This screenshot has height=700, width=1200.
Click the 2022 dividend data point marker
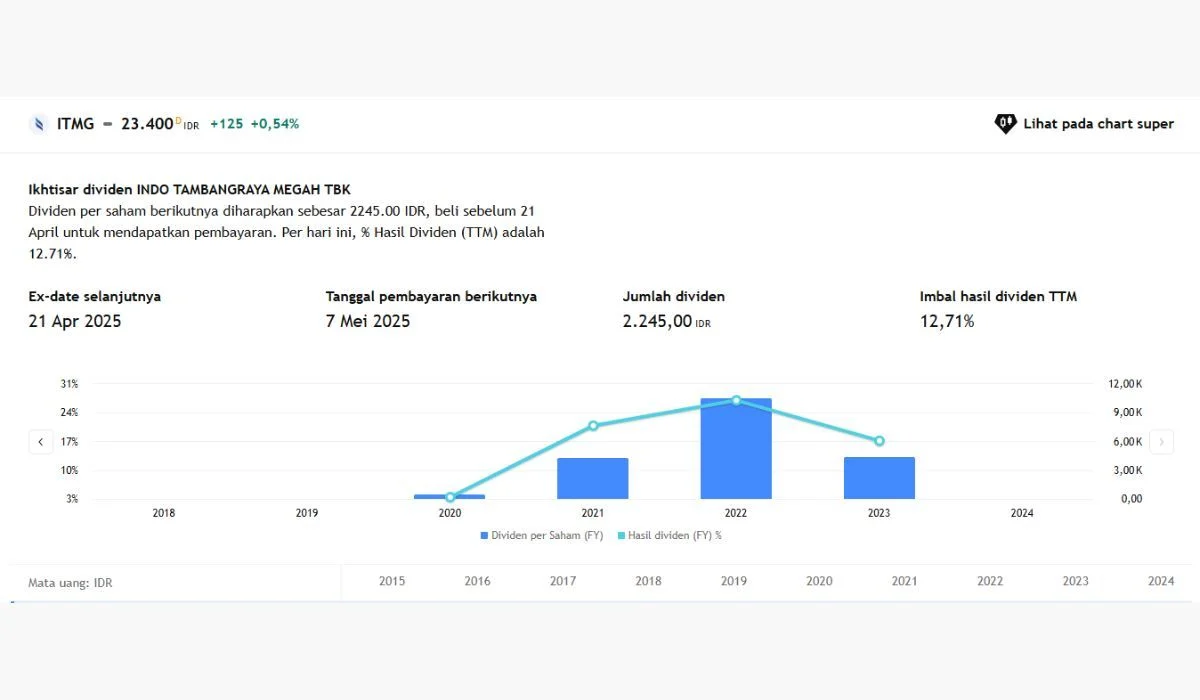click(736, 400)
